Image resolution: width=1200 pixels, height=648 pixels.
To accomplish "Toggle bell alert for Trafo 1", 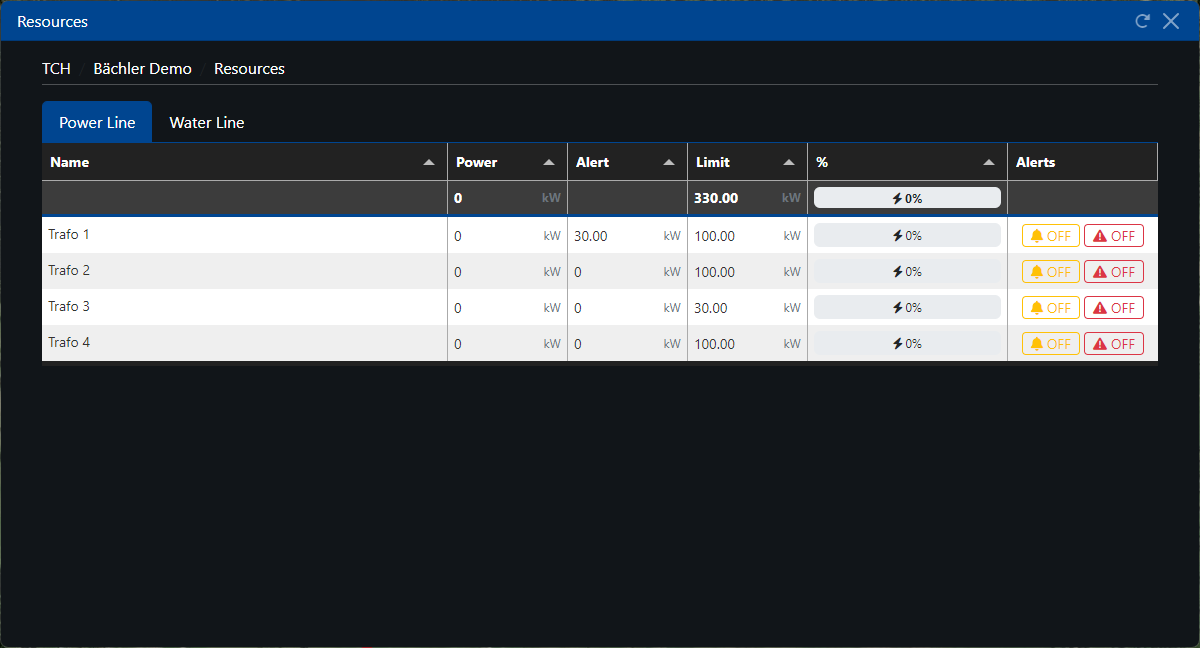I will (x=1050, y=236).
